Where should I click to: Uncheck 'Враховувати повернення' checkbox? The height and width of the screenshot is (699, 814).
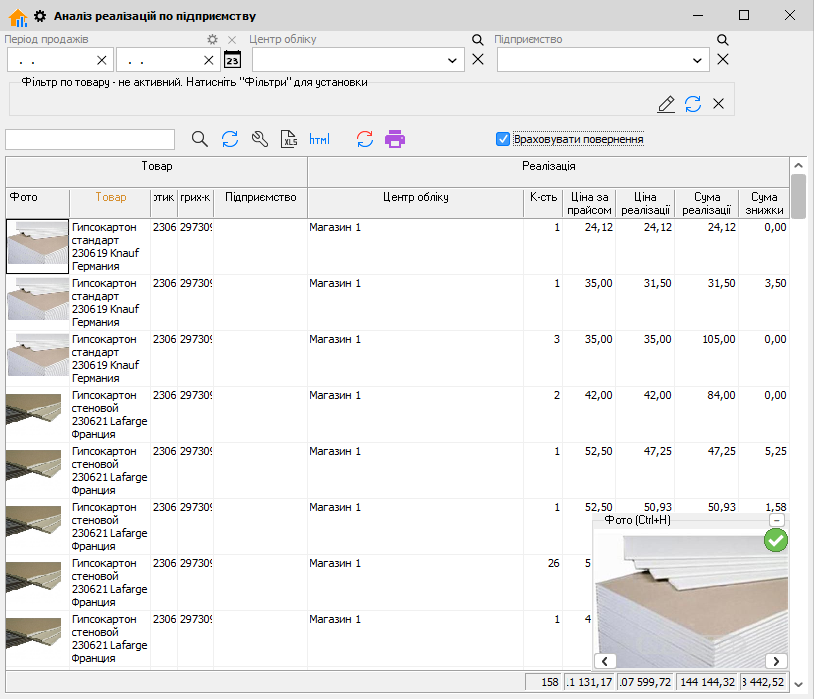pos(503,139)
